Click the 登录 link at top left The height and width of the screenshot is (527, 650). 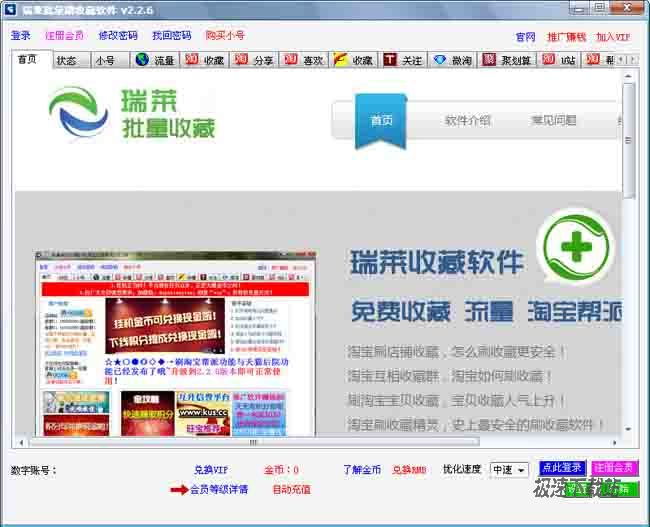21,36
